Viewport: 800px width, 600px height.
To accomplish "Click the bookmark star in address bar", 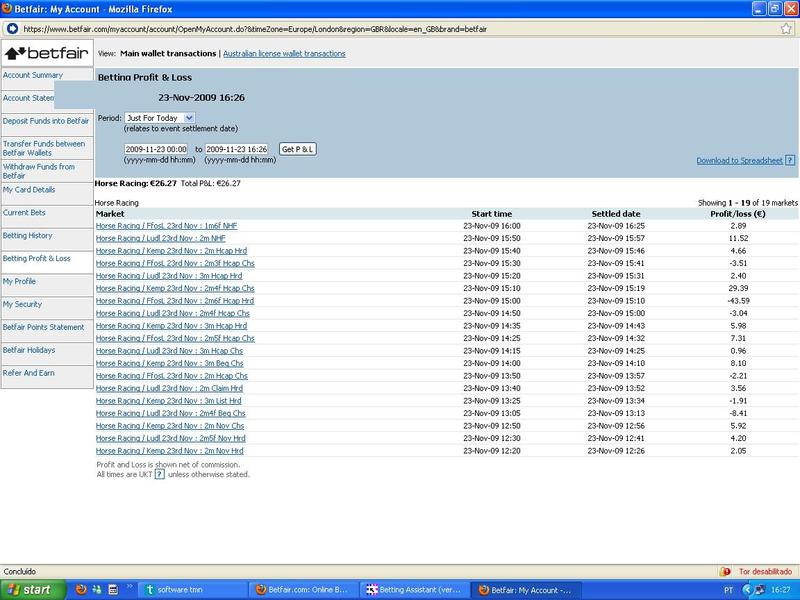I will point(786,29).
